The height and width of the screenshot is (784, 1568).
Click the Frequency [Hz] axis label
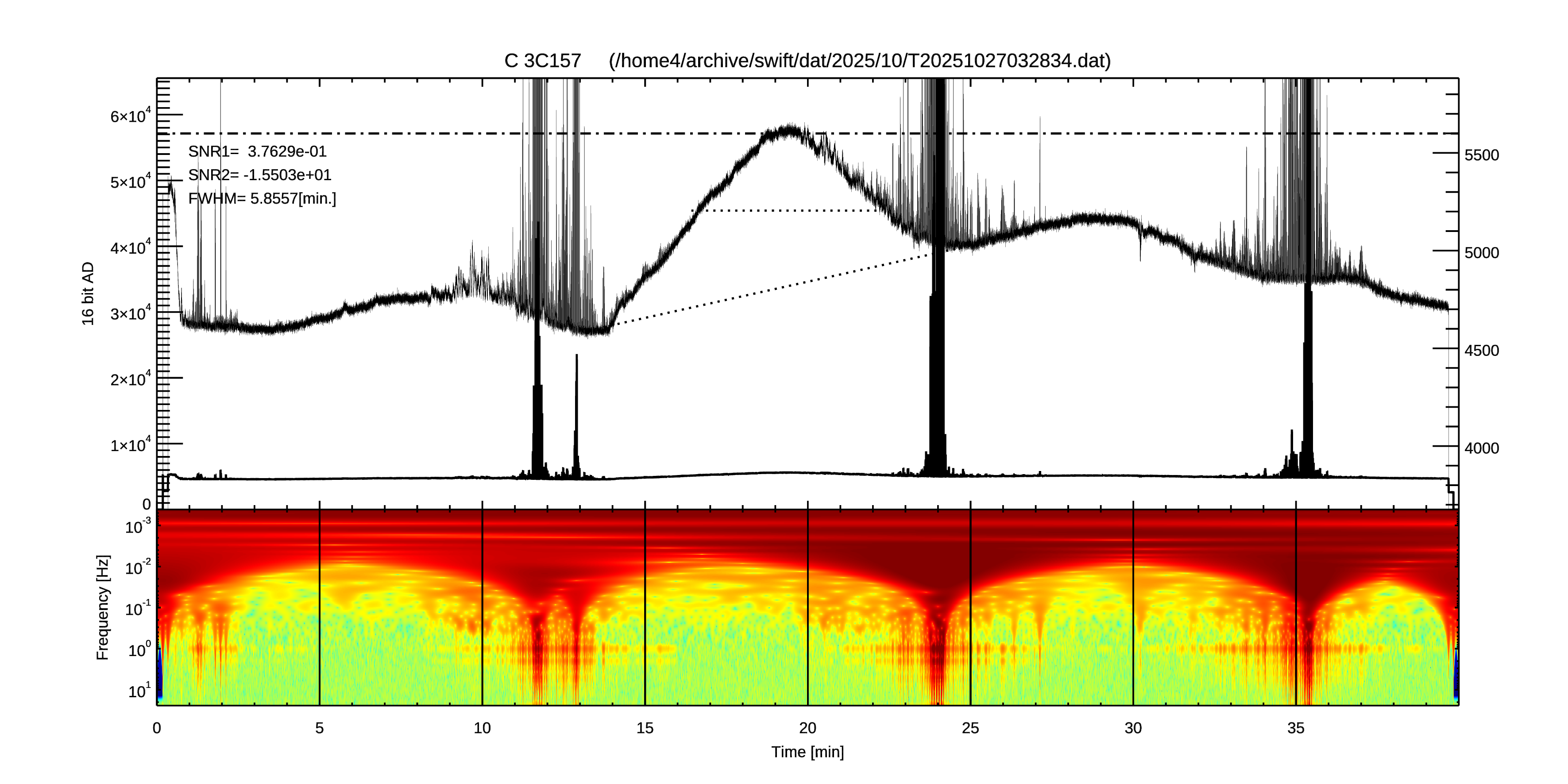(x=103, y=607)
